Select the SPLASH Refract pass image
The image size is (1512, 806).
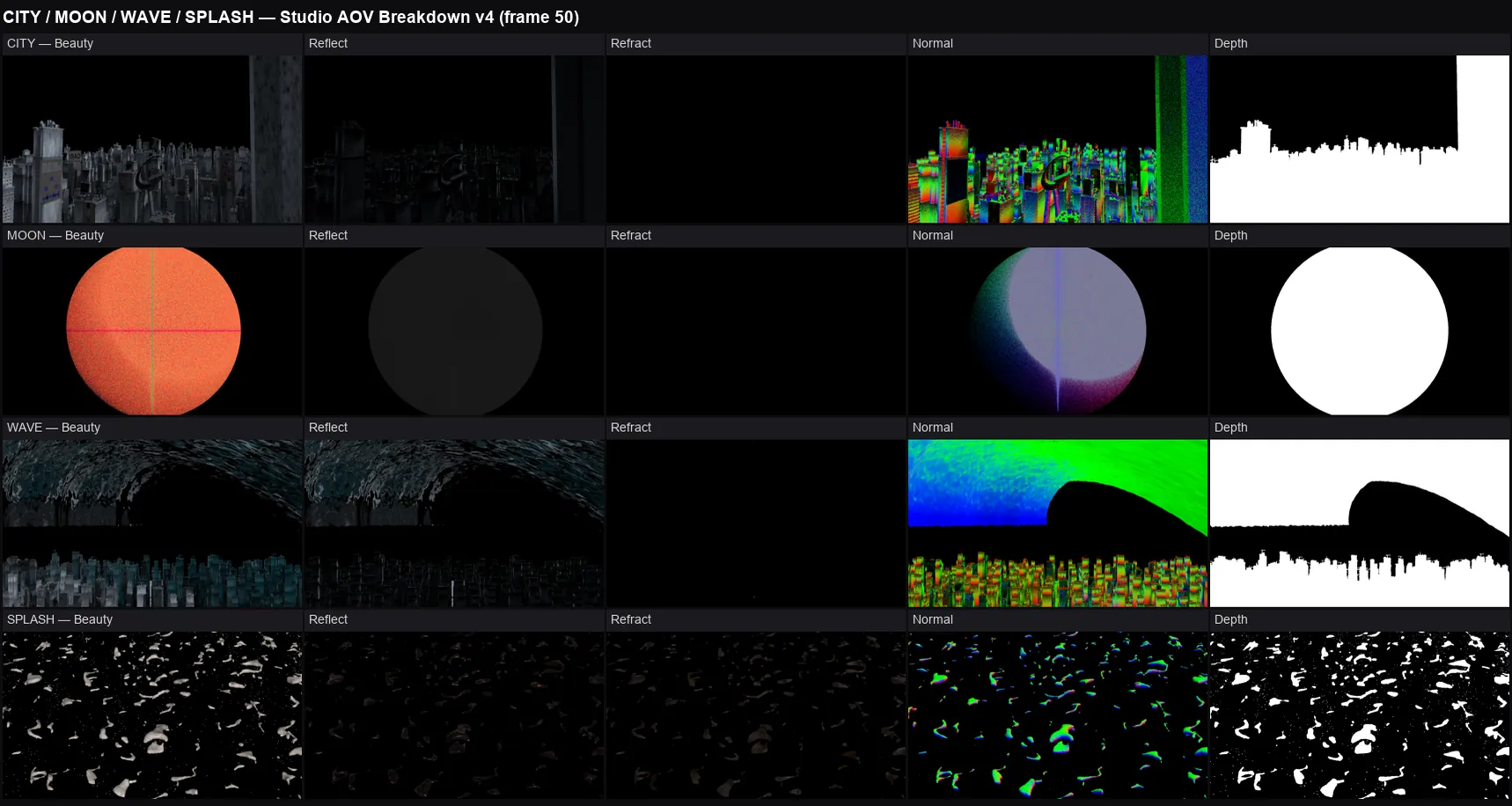pos(756,715)
